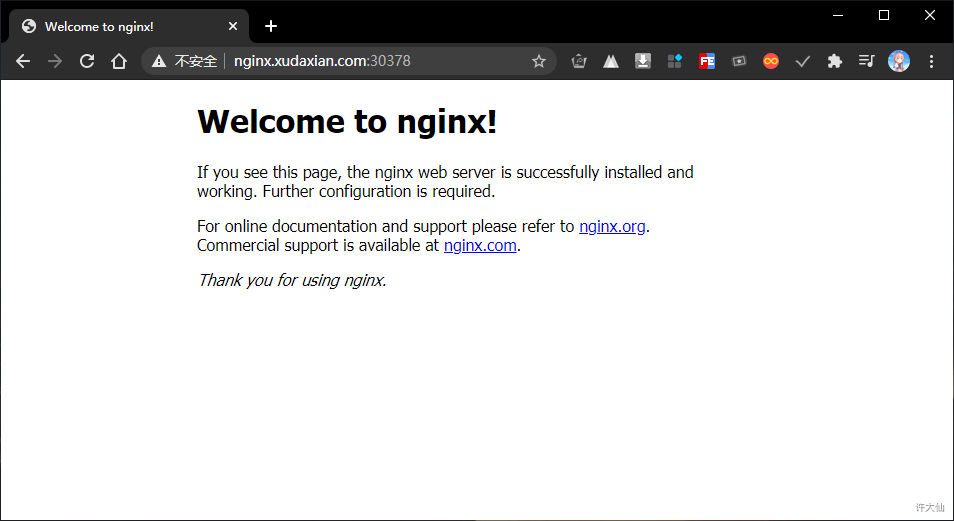Click the blue squares extension icon
The height and width of the screenshot is (521, 954).
[x=675, y=61]
